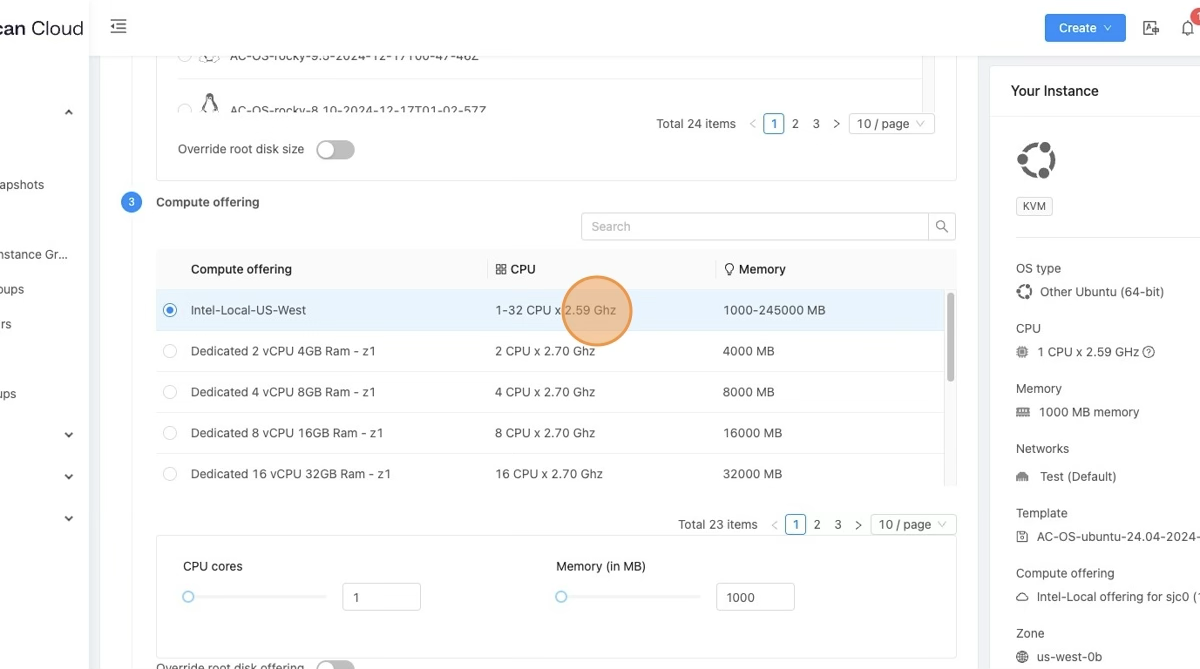1200x669 pixels.
Task: Click the Memory (in MB) input field
Action: [754, 597]
